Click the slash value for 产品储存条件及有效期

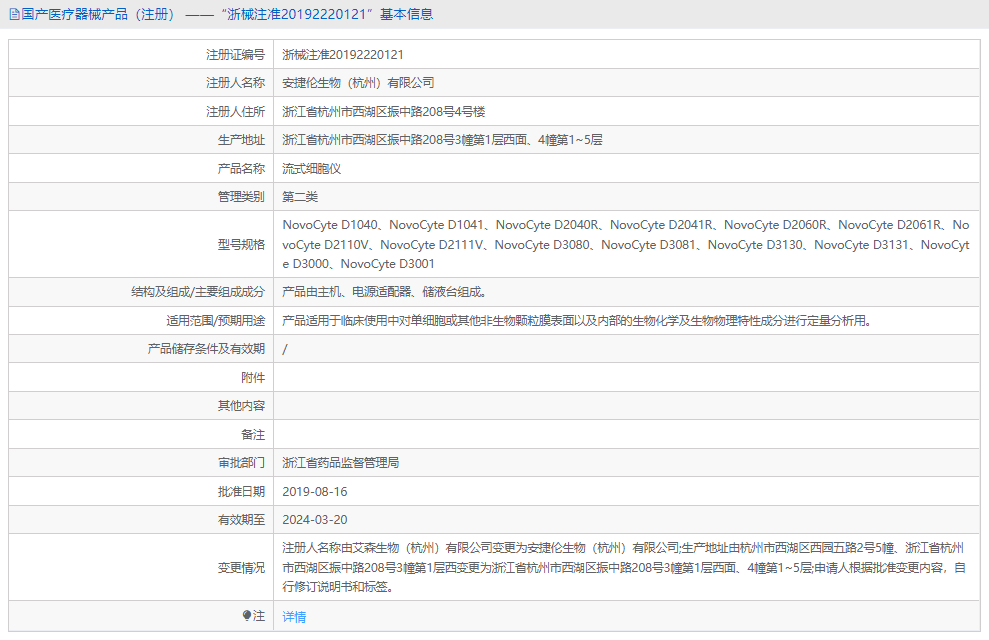pos(284,349)
